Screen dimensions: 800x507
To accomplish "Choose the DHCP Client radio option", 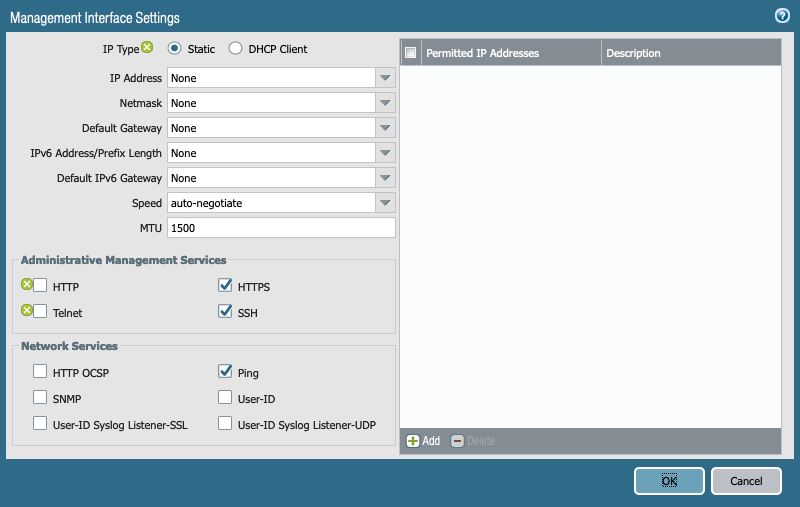I will (236, 49).
